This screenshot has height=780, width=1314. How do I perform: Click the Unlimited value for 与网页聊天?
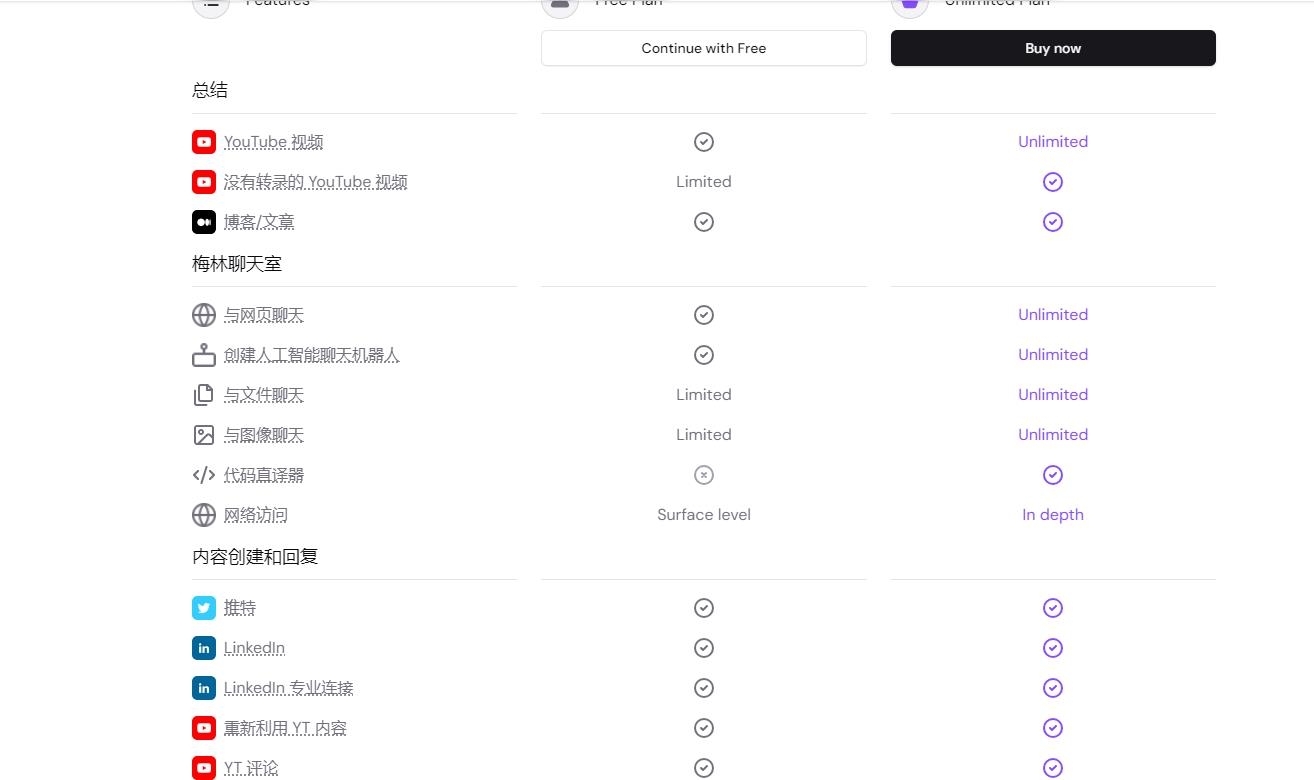pos(1053,315)
